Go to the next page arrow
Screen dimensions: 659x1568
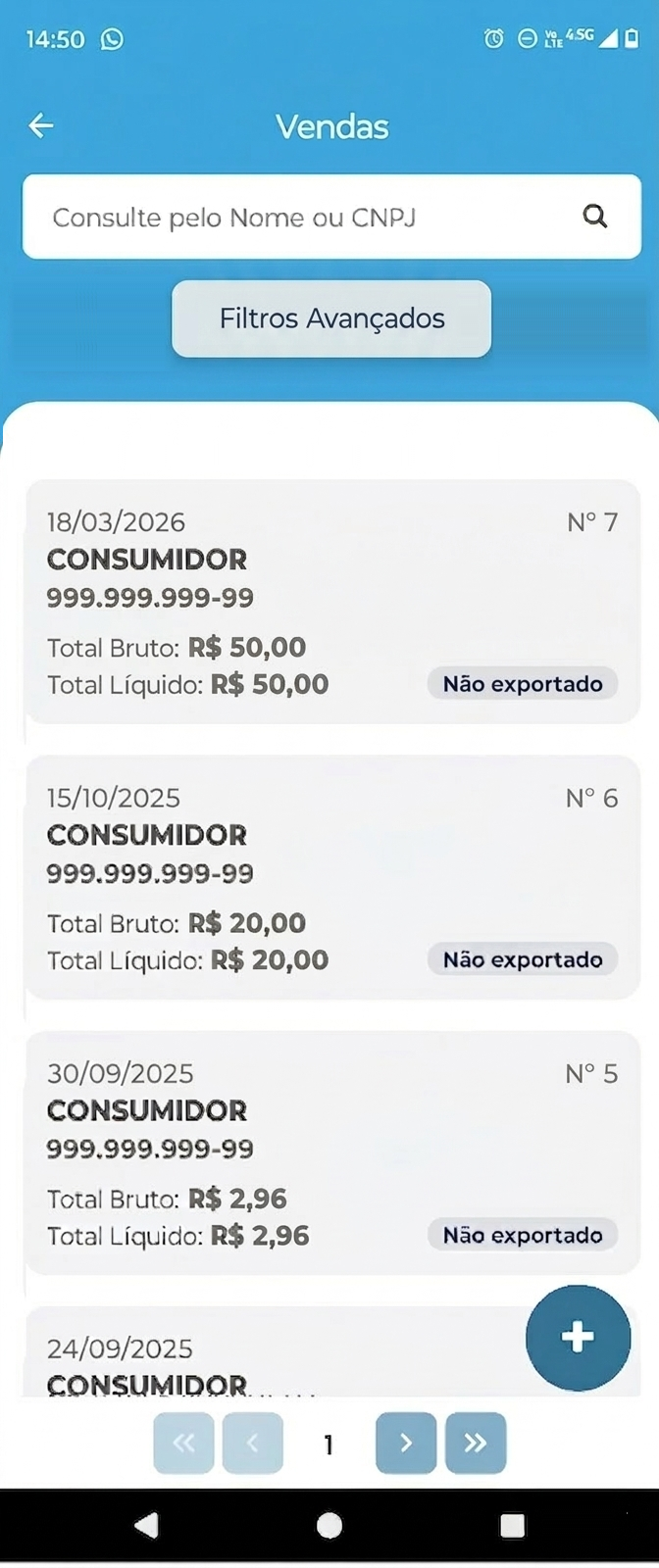click(406, 1443)
